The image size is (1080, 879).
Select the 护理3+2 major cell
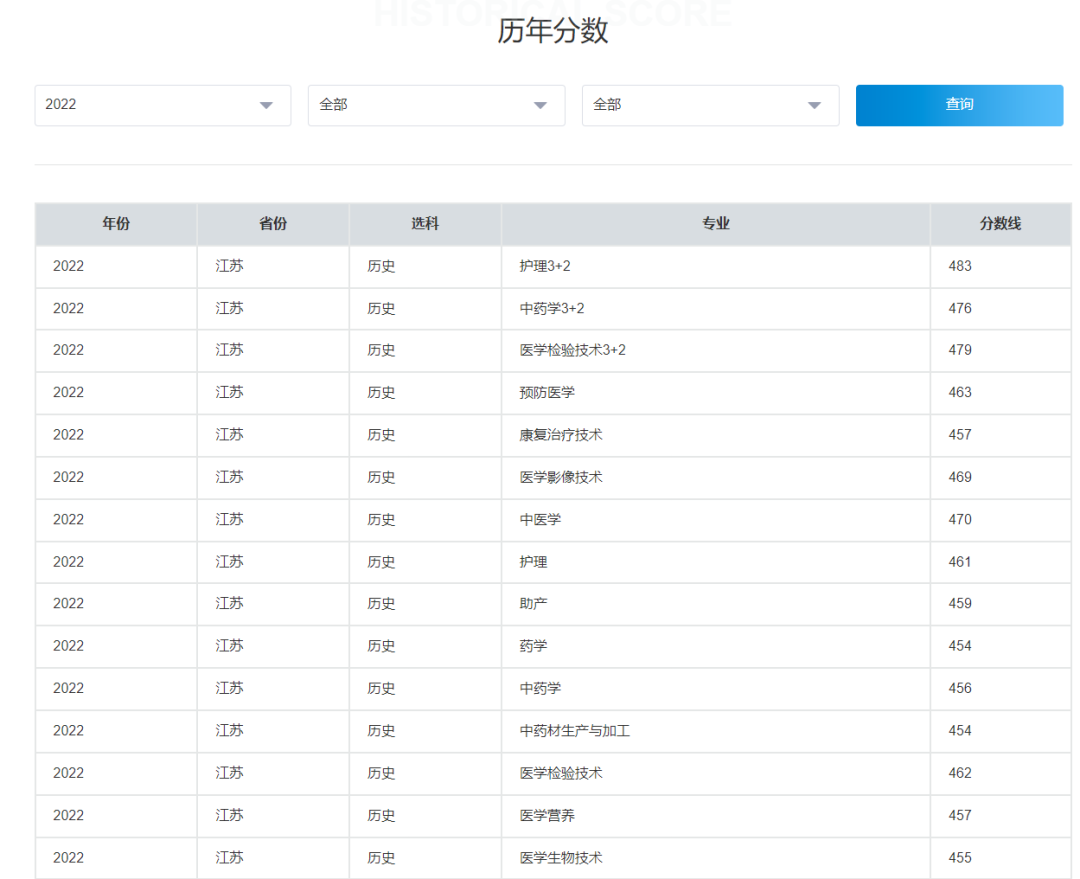(545, 266)
